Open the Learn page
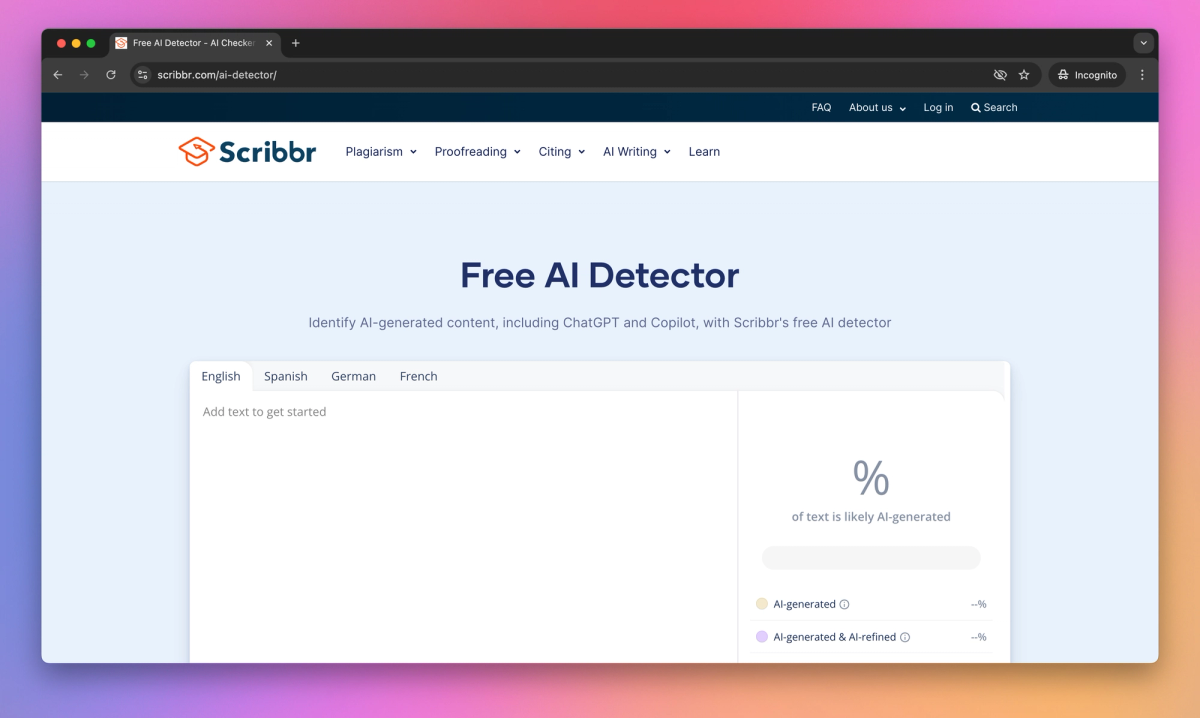The height and width of the screenshot is (718, 1200). [704, 152]
